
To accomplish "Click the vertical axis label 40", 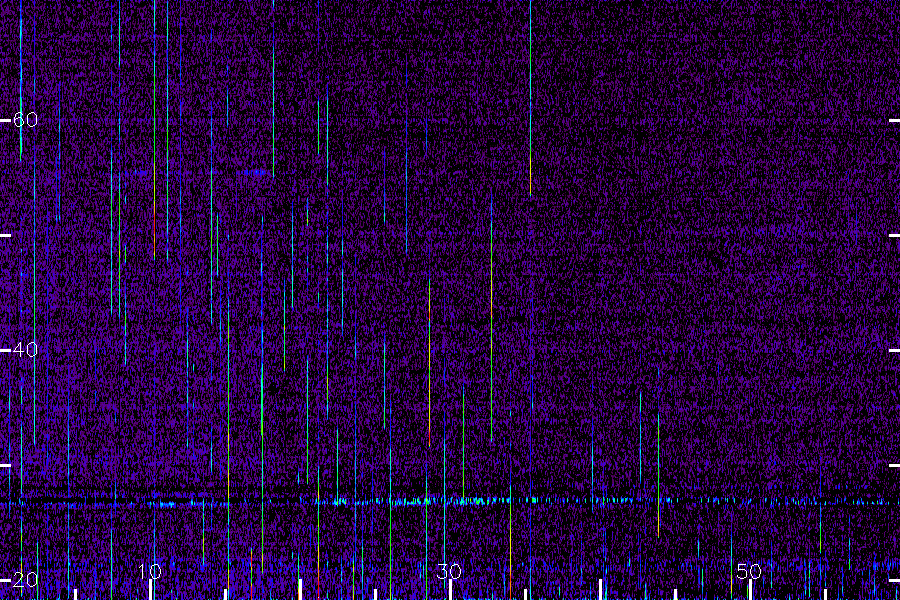I will click(x=25, y=350).
